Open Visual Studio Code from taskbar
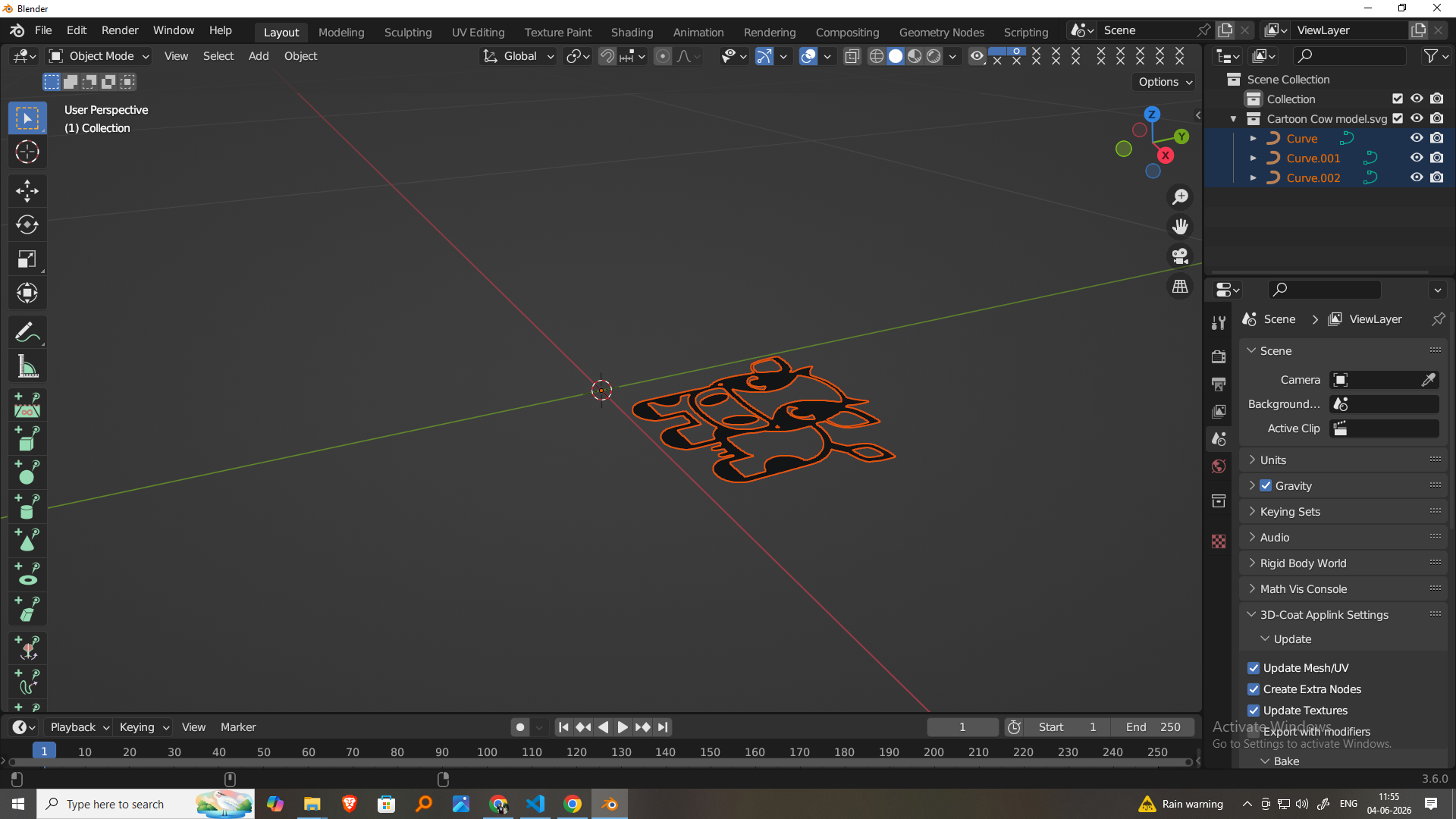This screenshot has height=819, width=1456. pos(535,804)
